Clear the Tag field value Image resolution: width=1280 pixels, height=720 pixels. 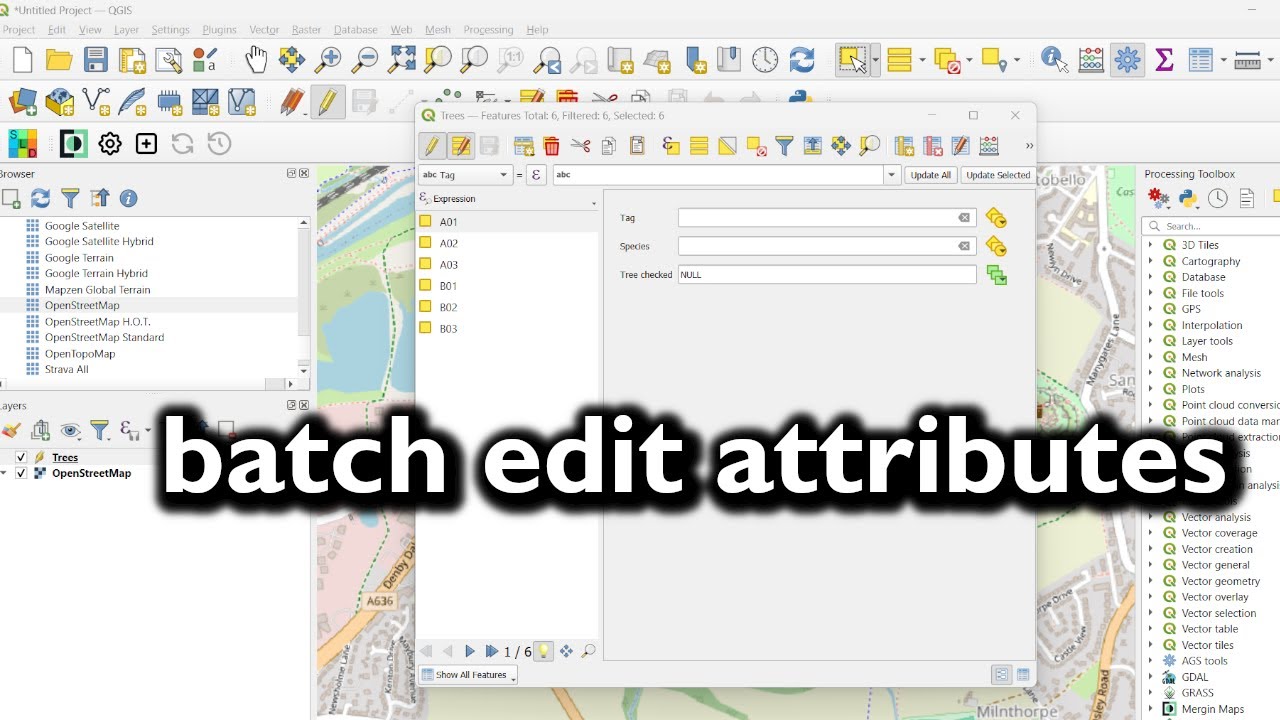(964, 218)
